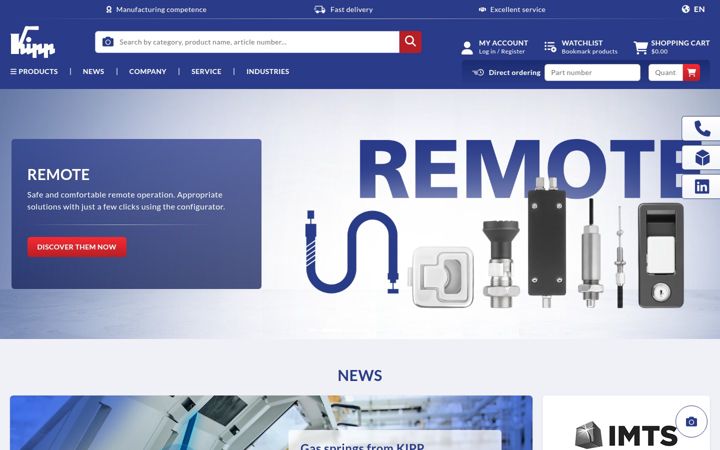The width and height of the screenshot is (720, 450).
Task: Open the LinkedIn side icon
Action: (702, 186)
